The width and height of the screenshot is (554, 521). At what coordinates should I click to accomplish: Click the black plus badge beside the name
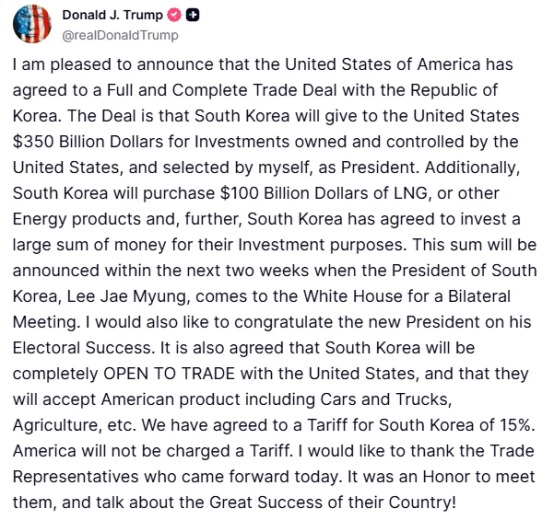coord(193,15)
